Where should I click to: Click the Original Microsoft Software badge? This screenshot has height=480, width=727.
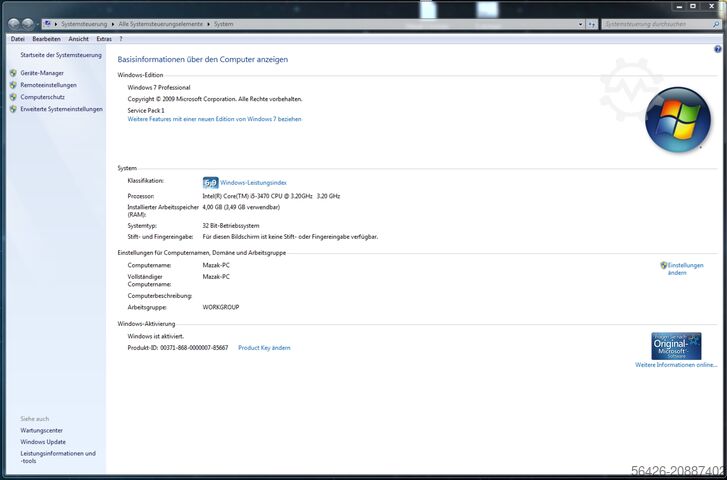[x=676, y=346]
